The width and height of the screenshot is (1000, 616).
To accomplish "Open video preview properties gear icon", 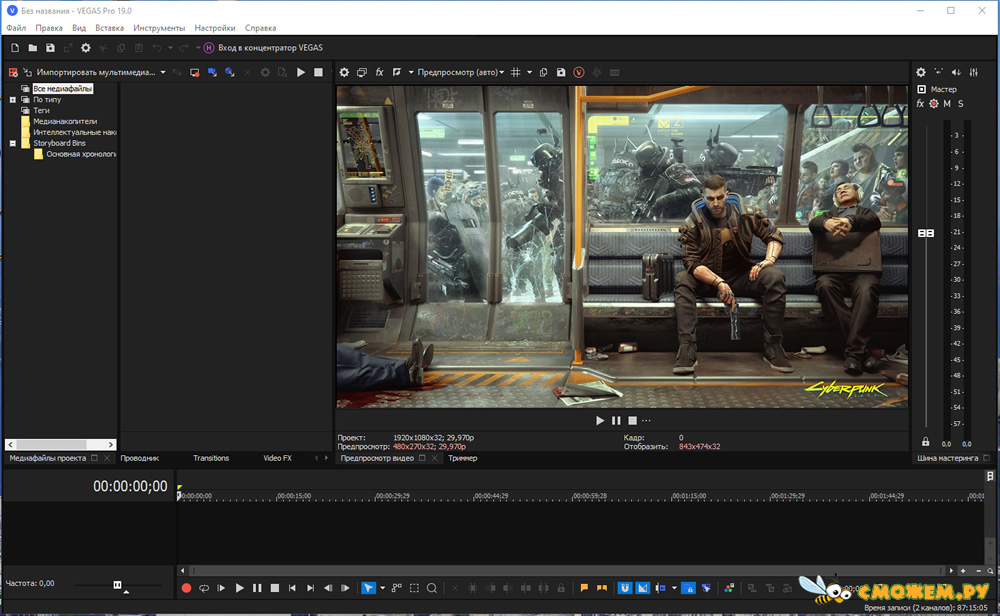I will 344,73.
